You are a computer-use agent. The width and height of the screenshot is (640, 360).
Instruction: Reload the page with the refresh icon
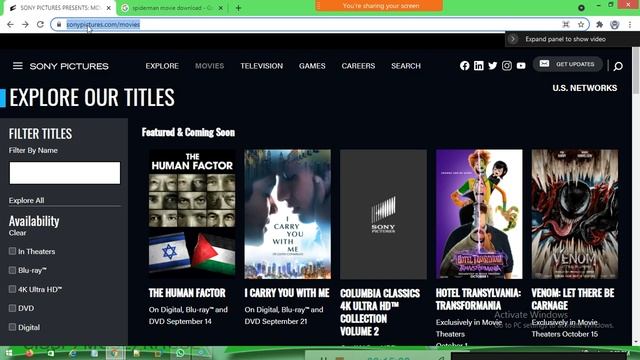[x=40, y=24]
